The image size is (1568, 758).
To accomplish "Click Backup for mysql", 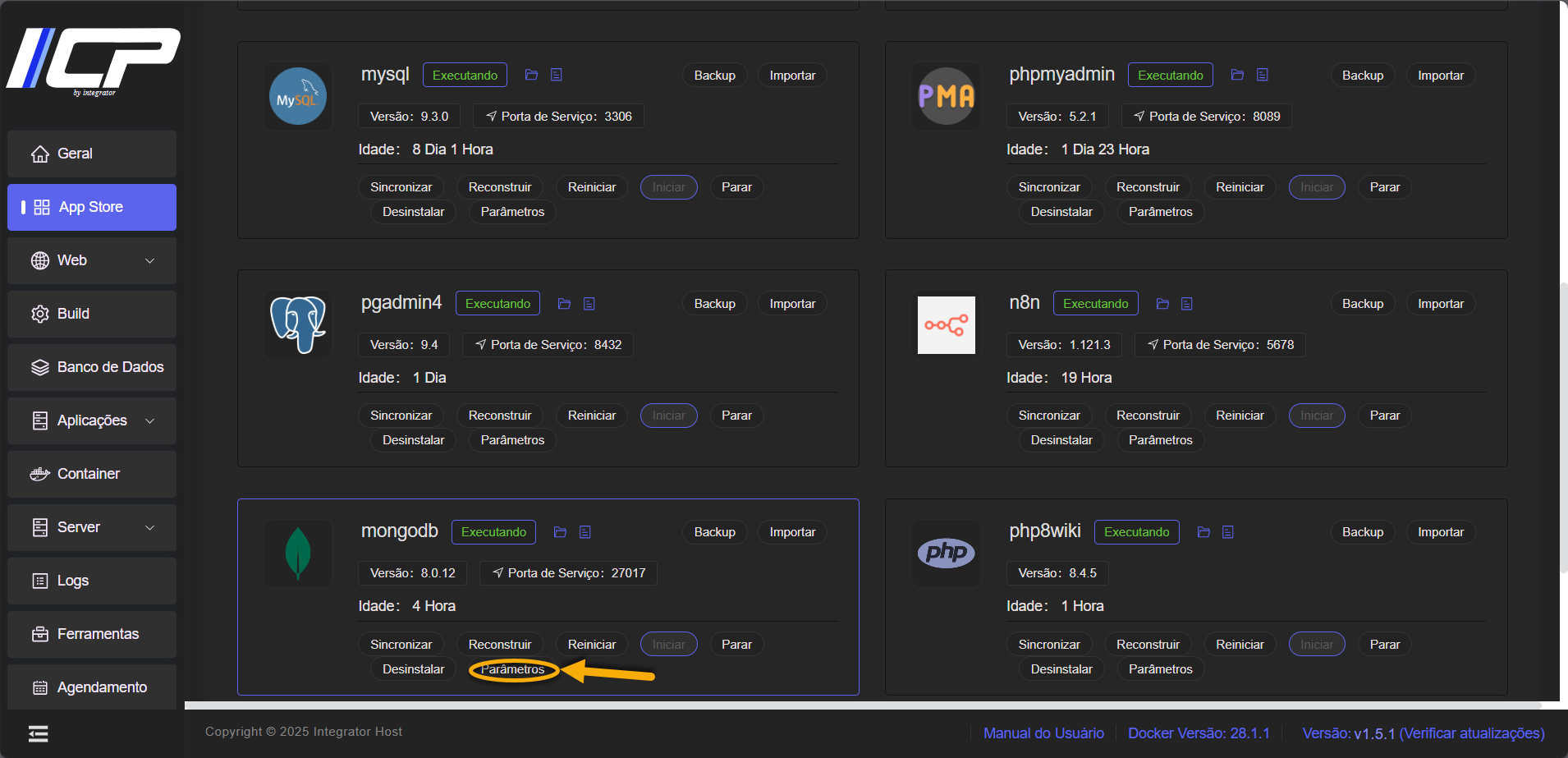I will (715, 75).
